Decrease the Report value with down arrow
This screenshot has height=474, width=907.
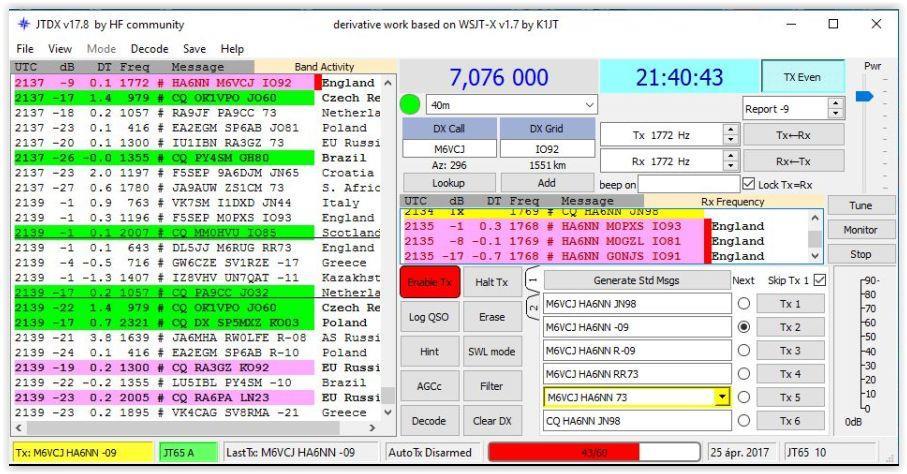(x=835, y=113)
